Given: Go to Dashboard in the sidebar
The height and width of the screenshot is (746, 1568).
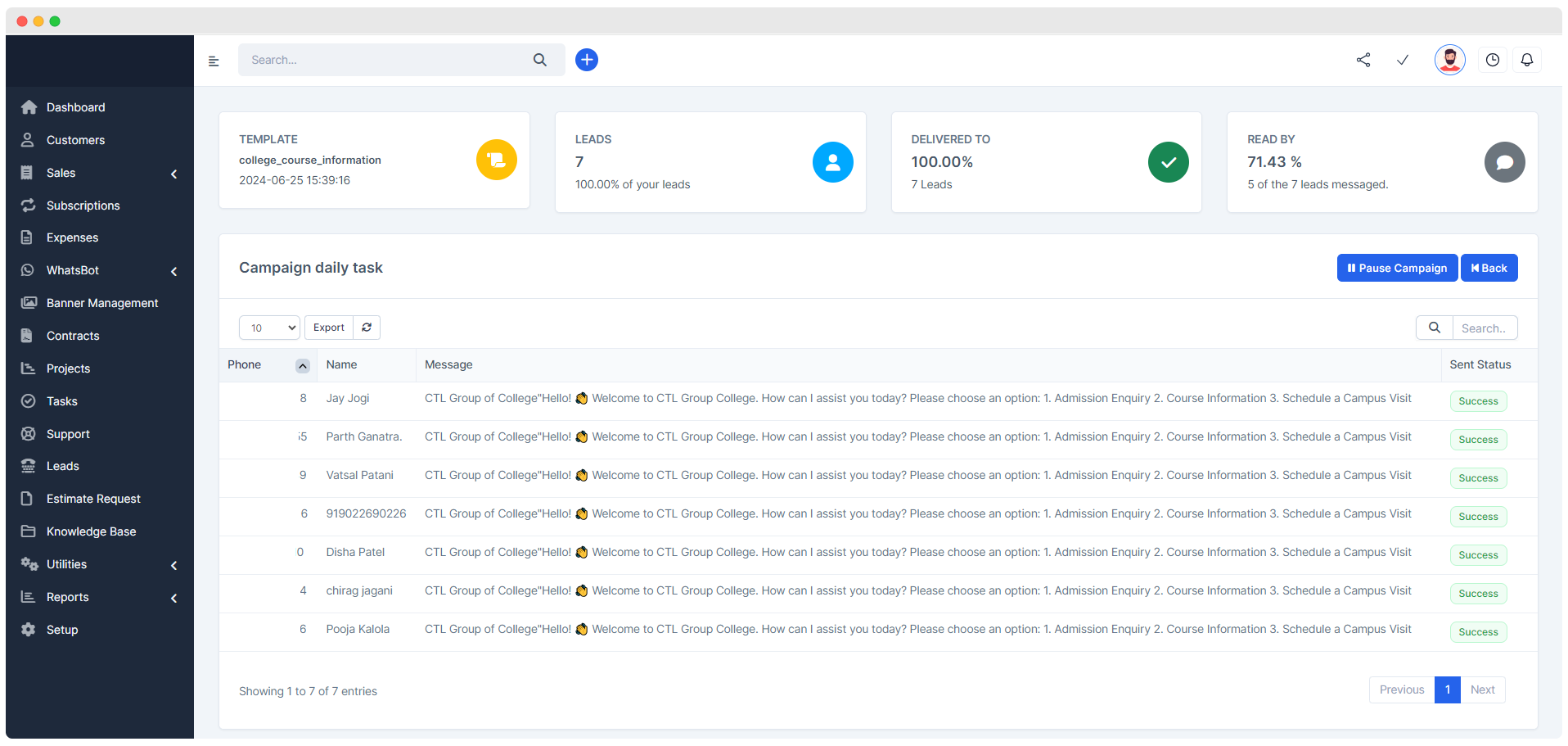Looking at the screenshot, I should point(75,107).
